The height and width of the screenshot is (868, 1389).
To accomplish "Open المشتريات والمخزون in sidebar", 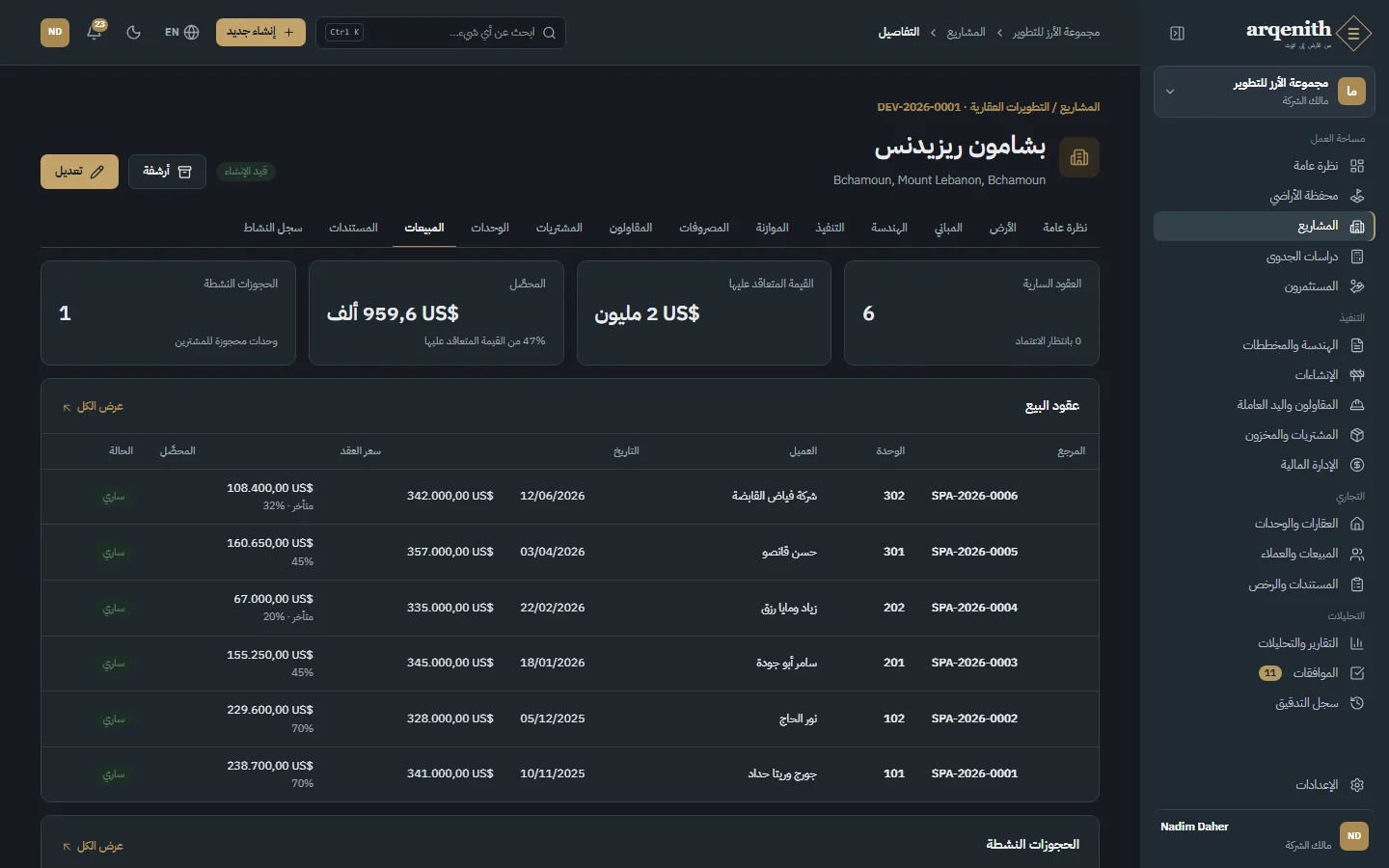I will (x=1265, y=435).
